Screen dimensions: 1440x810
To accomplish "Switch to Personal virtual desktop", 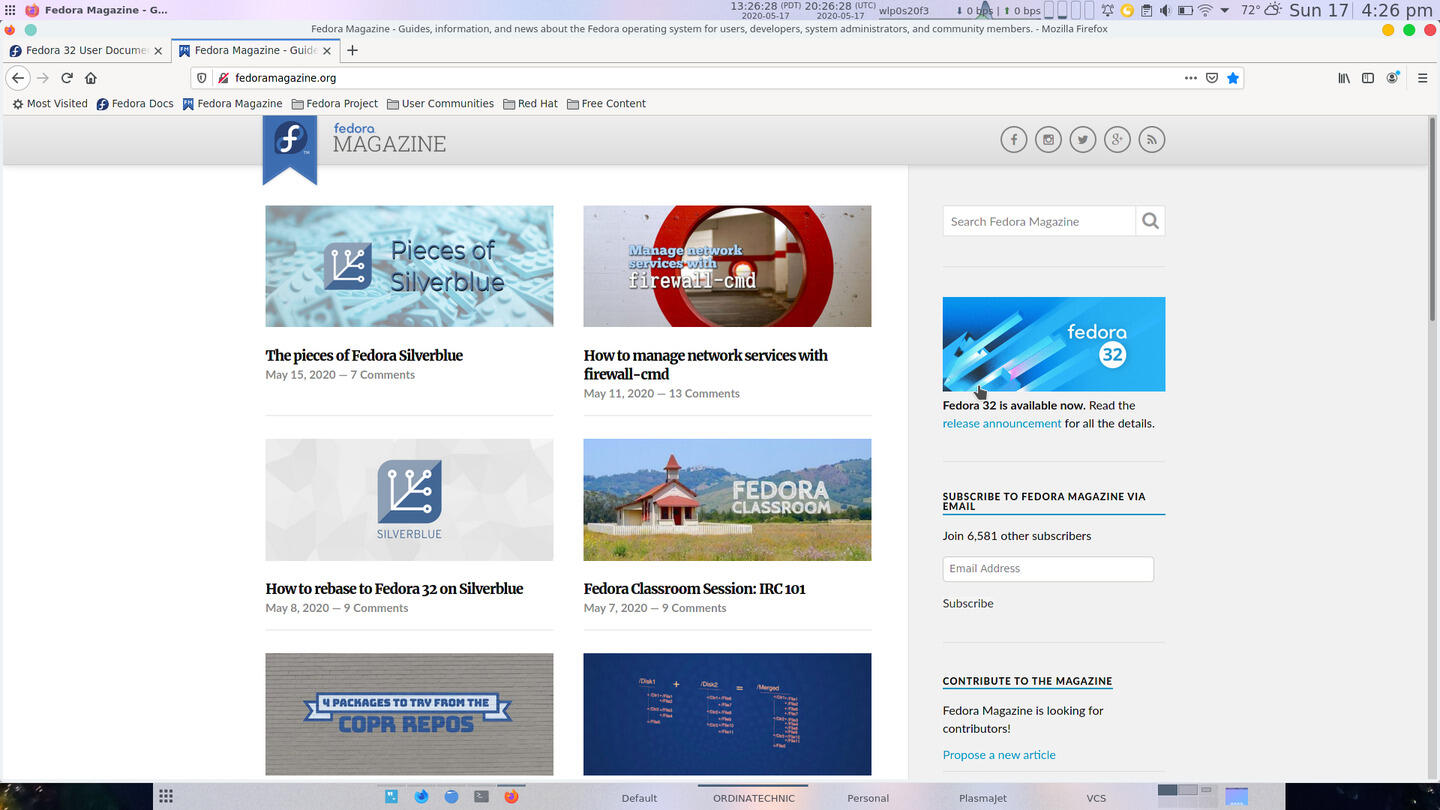I will click(x=868, y=798).
